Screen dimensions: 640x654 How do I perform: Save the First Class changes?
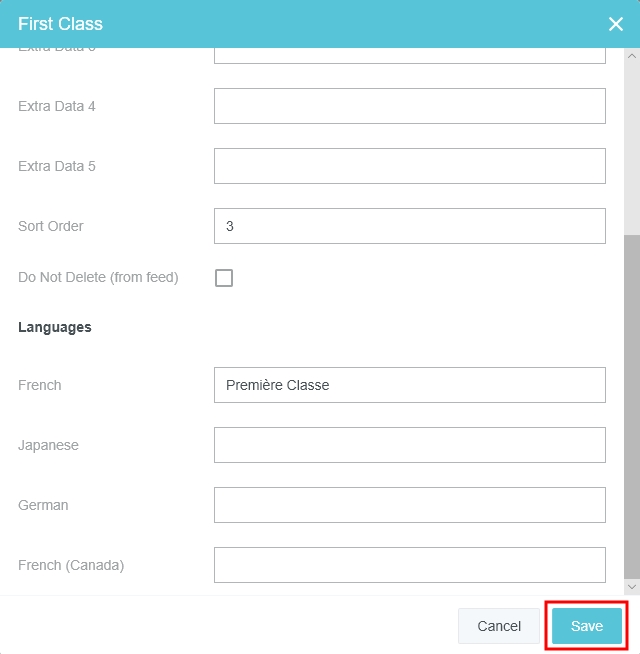coord(587,626)
